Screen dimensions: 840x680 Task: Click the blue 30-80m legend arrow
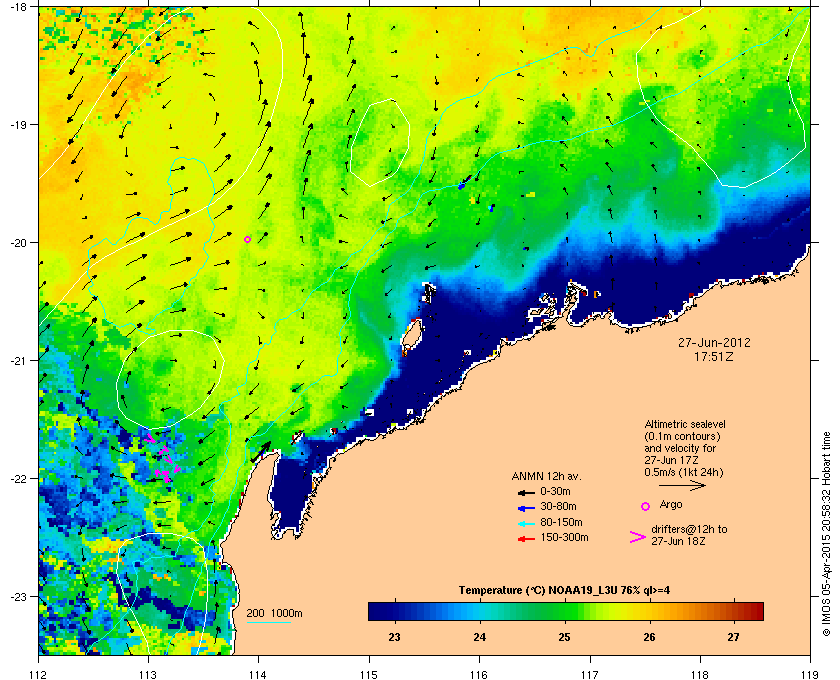pos(526,507)
